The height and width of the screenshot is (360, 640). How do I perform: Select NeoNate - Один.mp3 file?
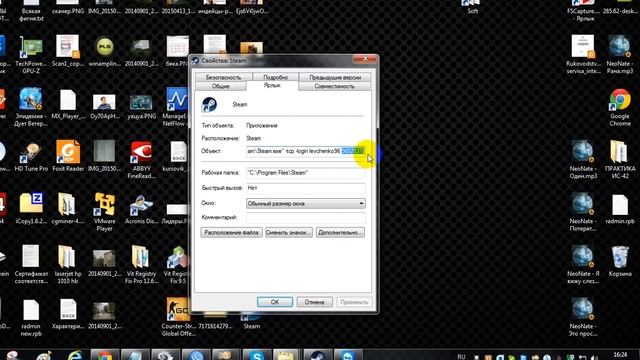pyautogui.click(x=583, y=160)
